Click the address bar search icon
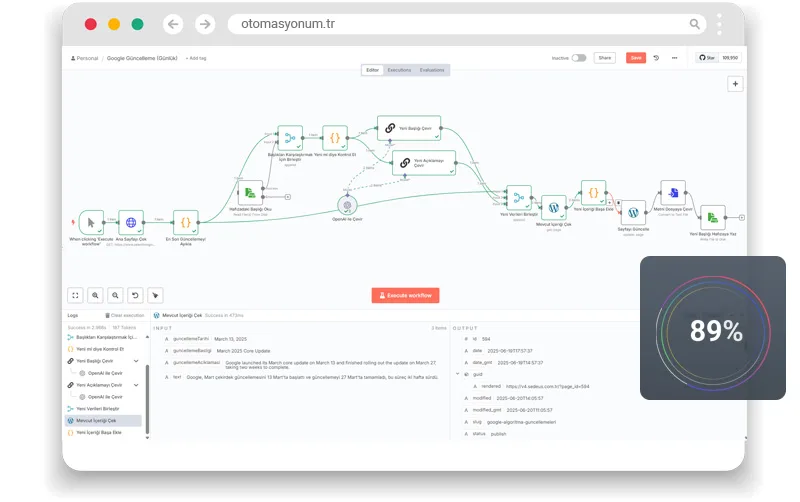Image resolution: width=800 pixels, height=502 pixels. (694, 24)
